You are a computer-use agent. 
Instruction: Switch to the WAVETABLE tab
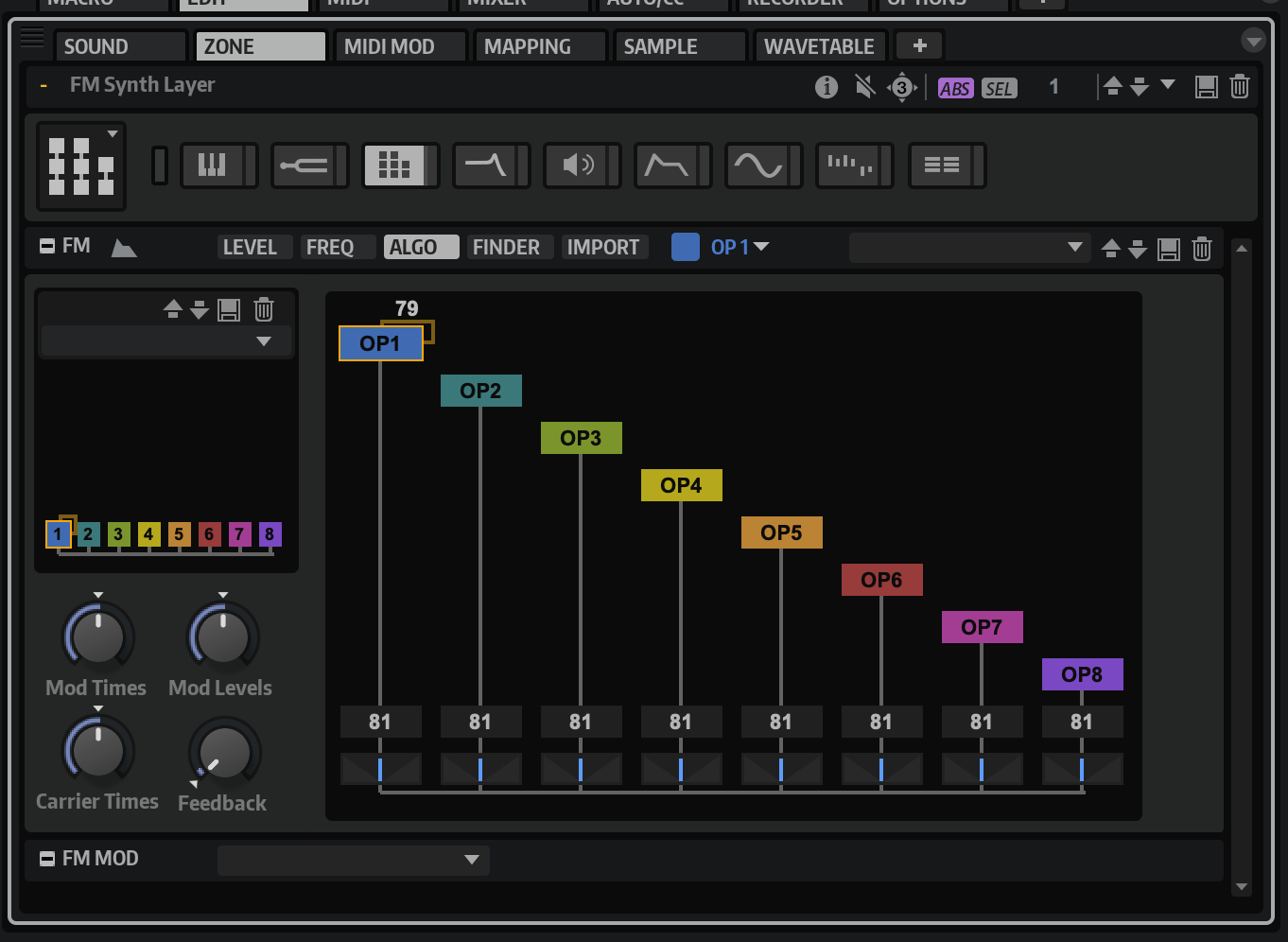[x=819, y=46]
